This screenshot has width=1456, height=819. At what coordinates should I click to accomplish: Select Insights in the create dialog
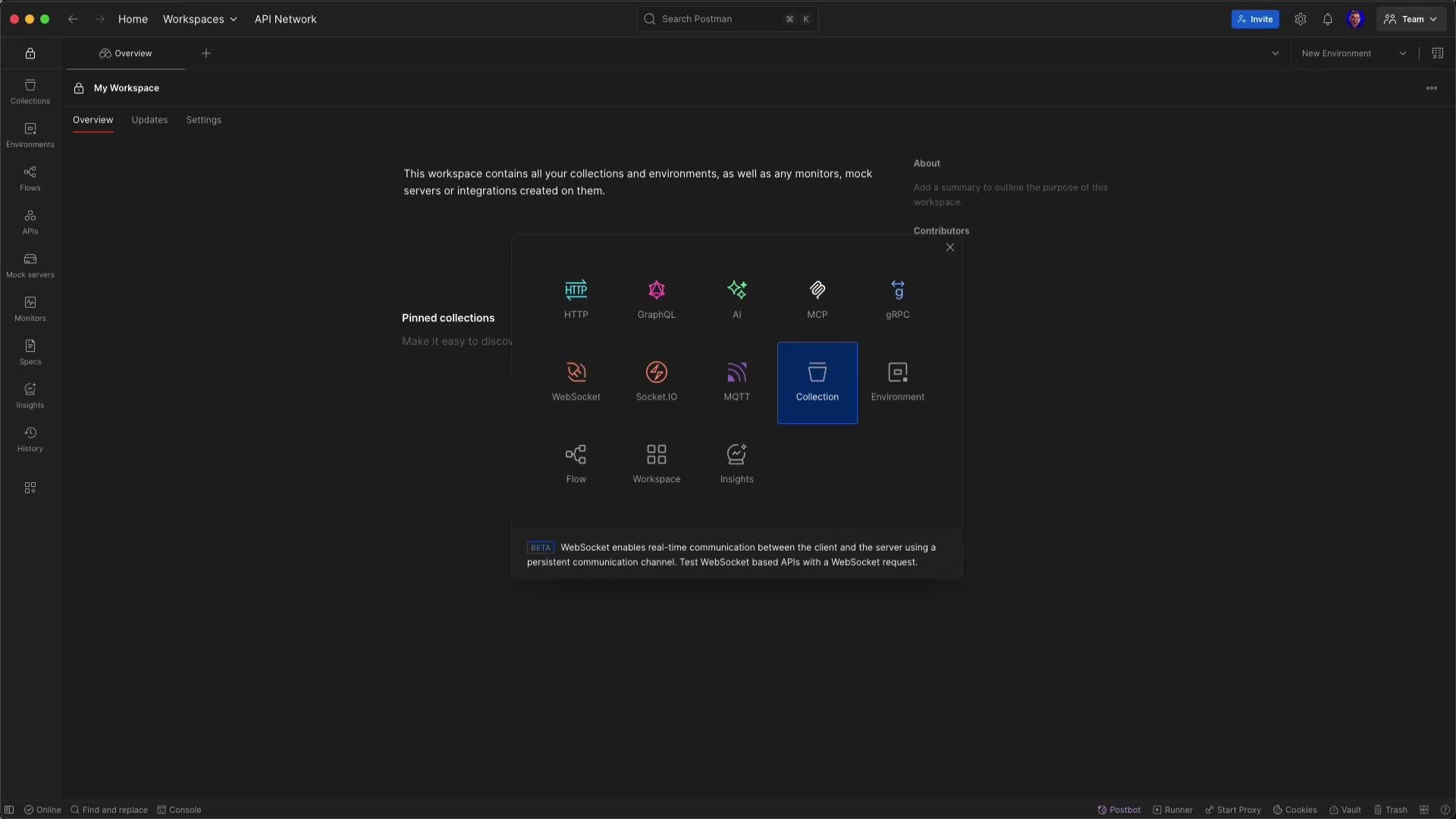pyautogui.click(x=736, y=464)
